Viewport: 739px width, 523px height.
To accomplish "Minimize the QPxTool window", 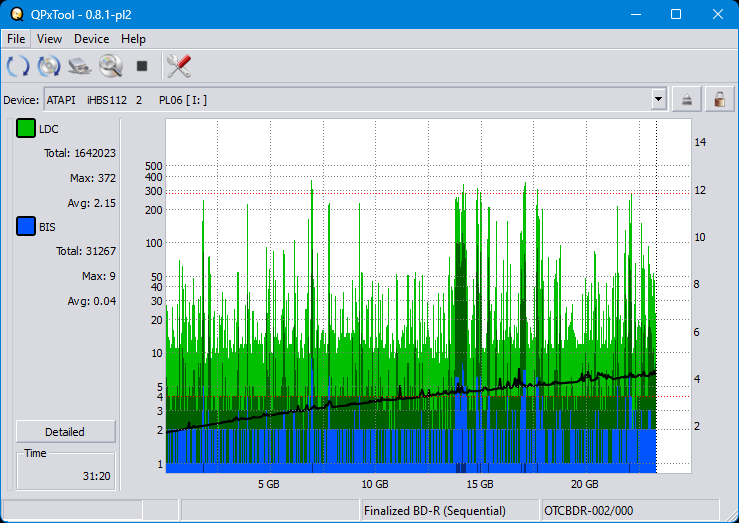I will (x=636, y=14).
